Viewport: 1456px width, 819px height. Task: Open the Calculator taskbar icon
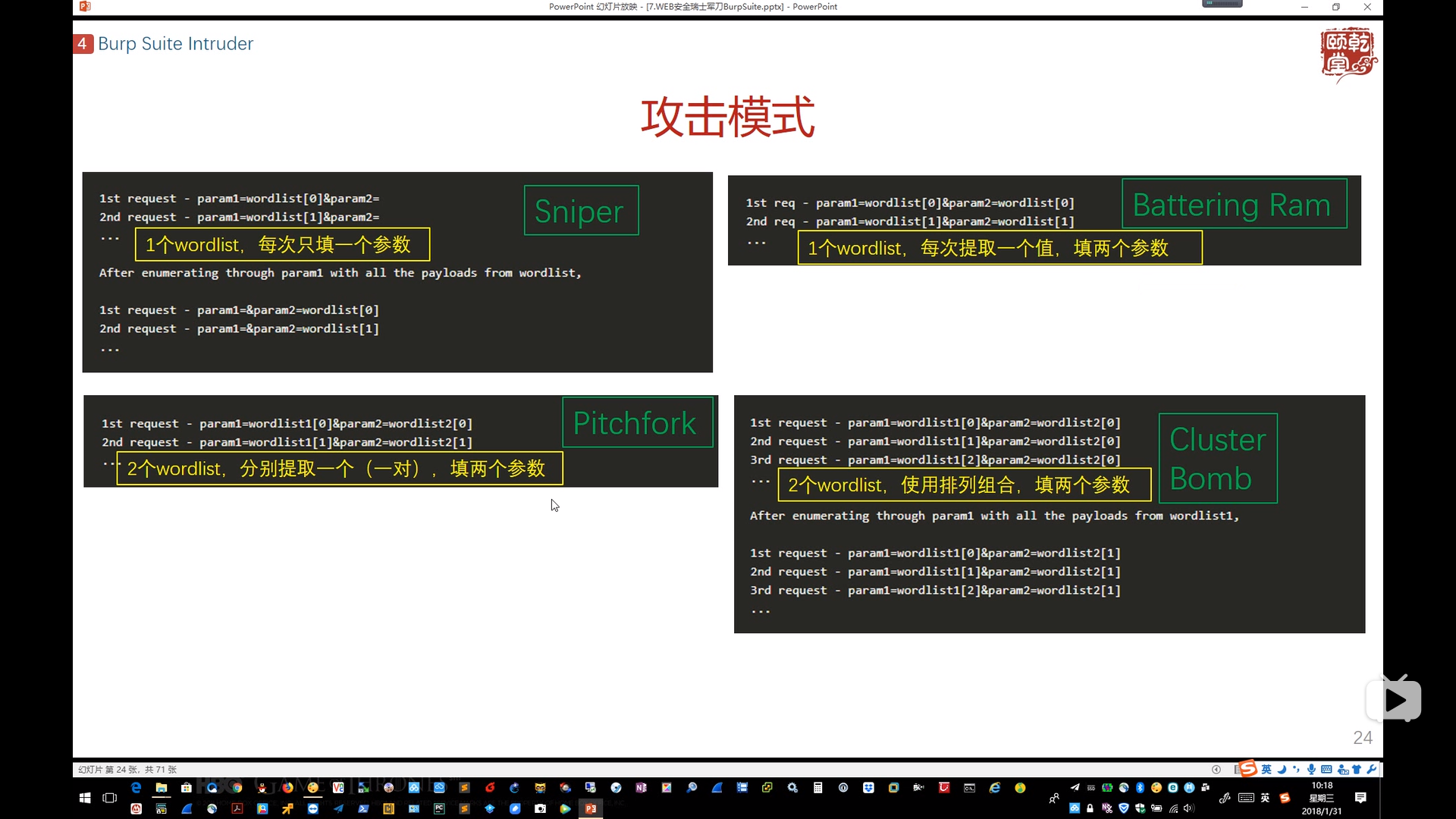[817, 788]
